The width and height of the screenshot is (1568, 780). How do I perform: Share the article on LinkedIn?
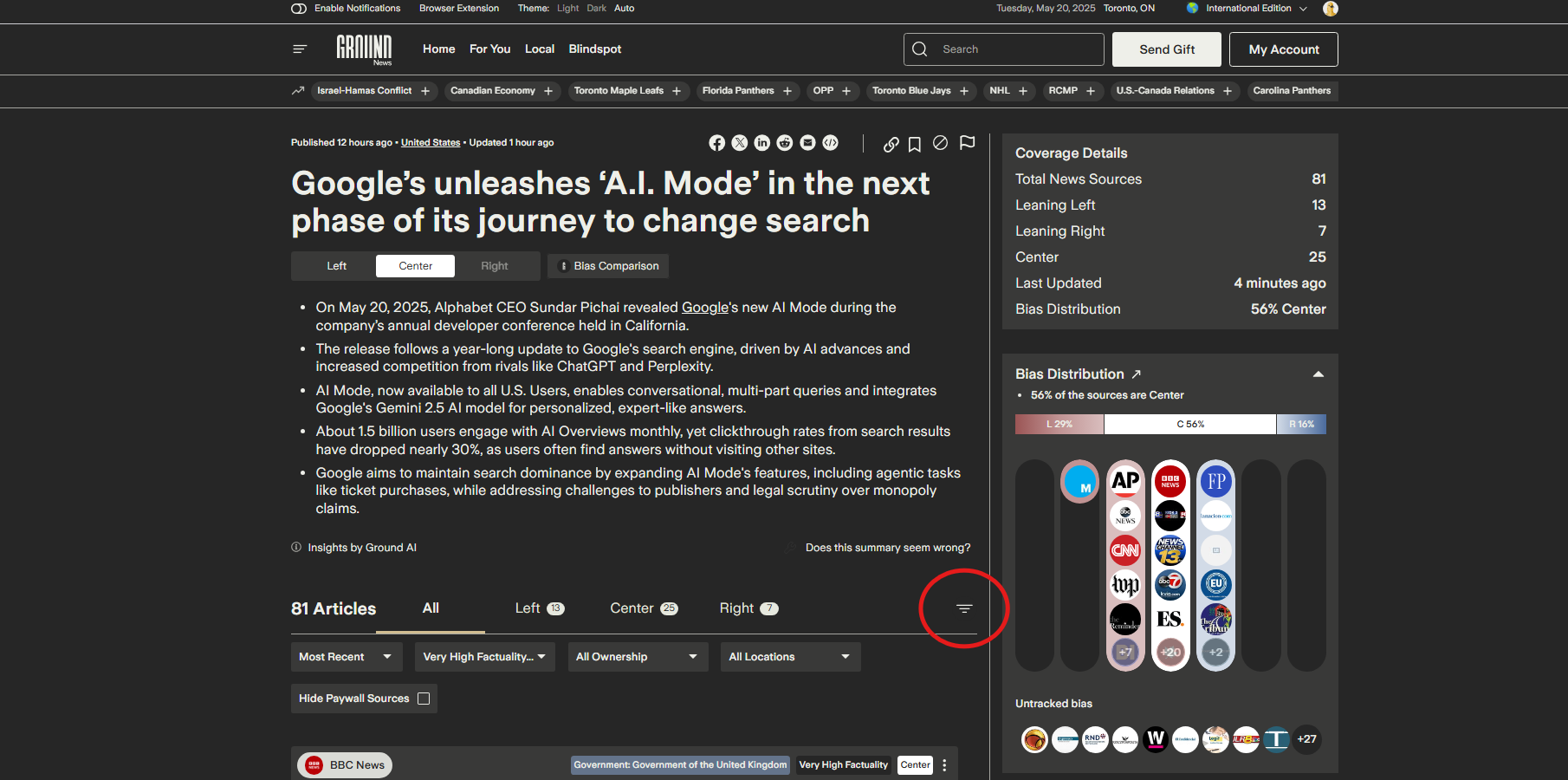pos(762,143)
